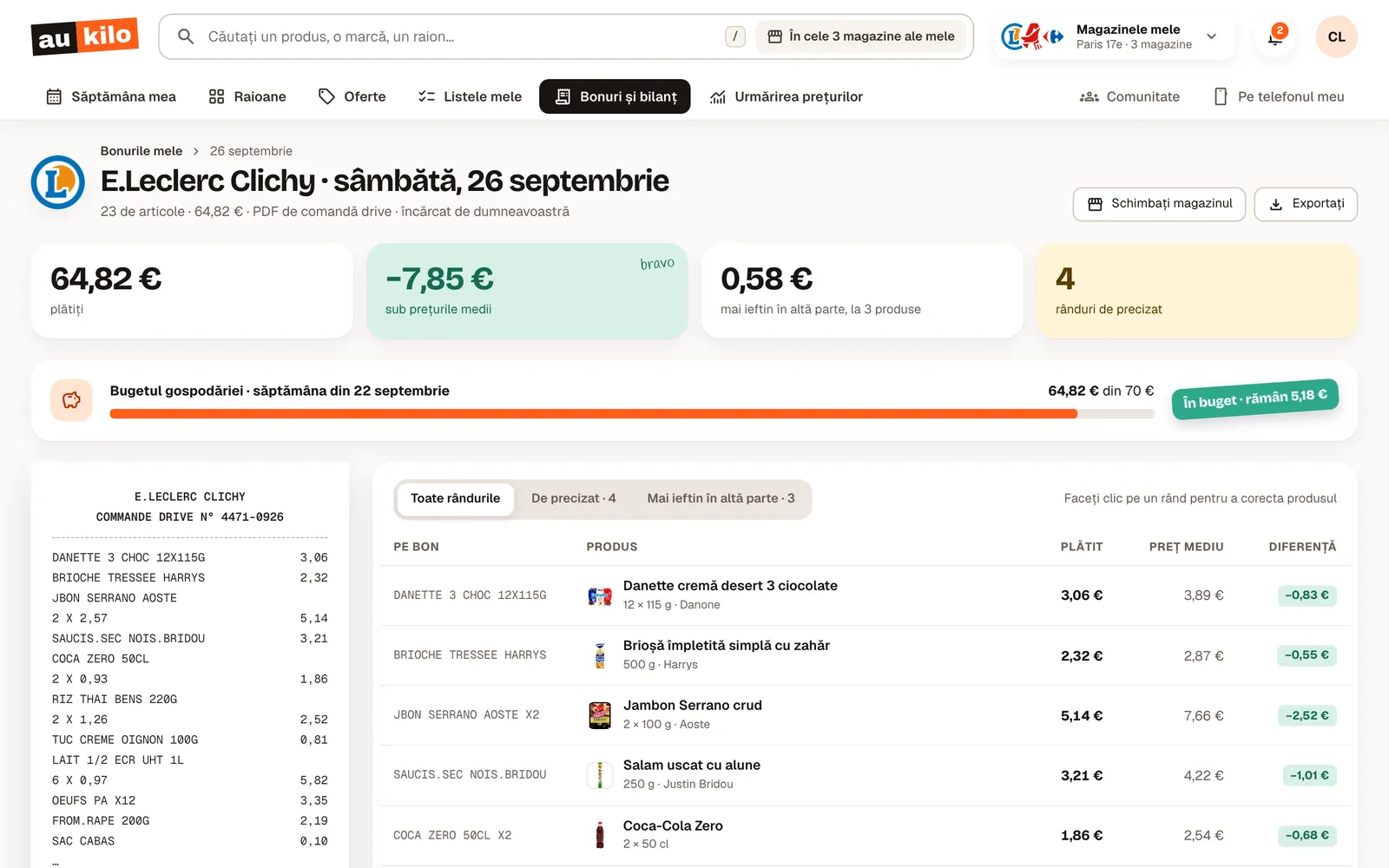The image size is (1389, 868).
Task: Click the search magnifier icon
Action: (x=185, y=36)
